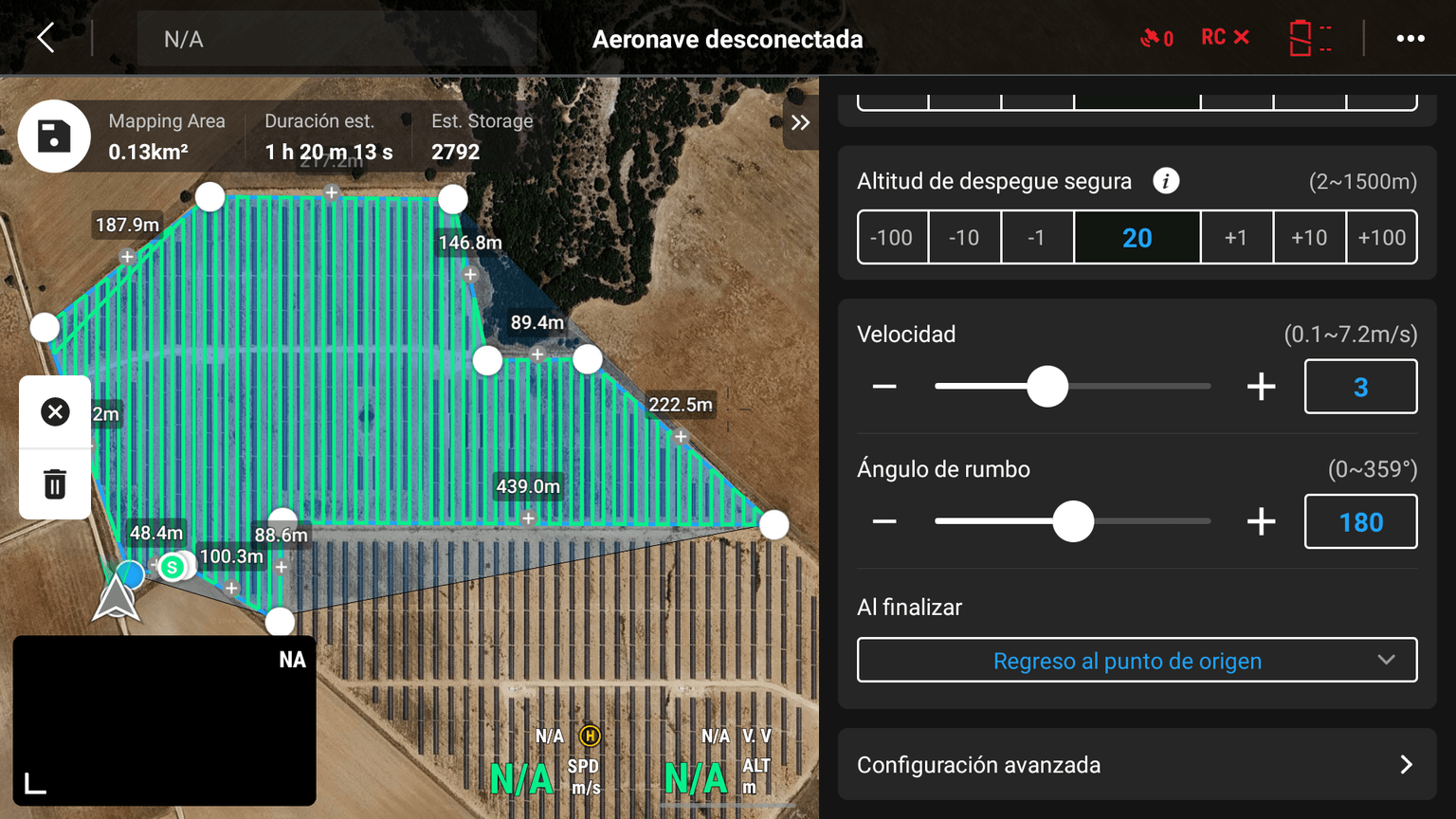Image resolution: width=1456 pixels, height=819 pixels.
Task: Decrease takeoff altitude by 1
Action: [x=1038, y=237]
